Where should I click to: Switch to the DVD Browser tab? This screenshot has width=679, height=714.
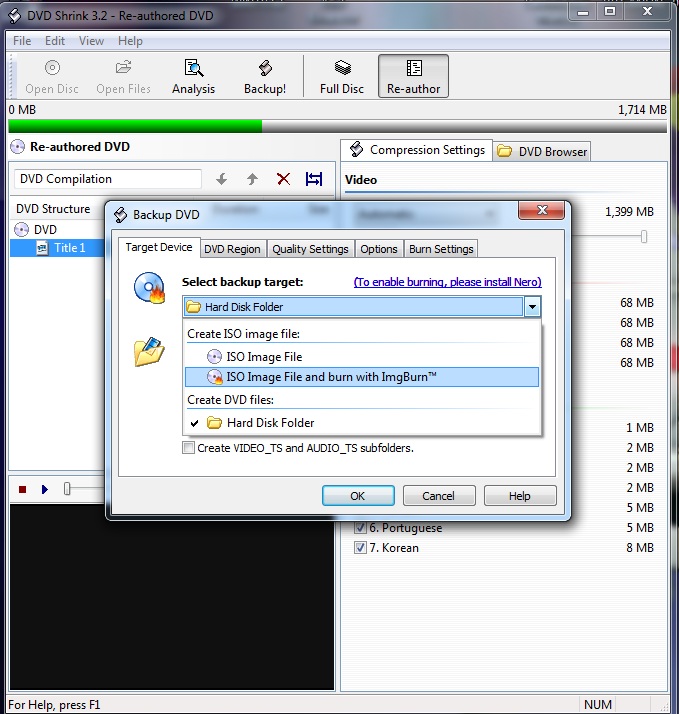[542, 152]
